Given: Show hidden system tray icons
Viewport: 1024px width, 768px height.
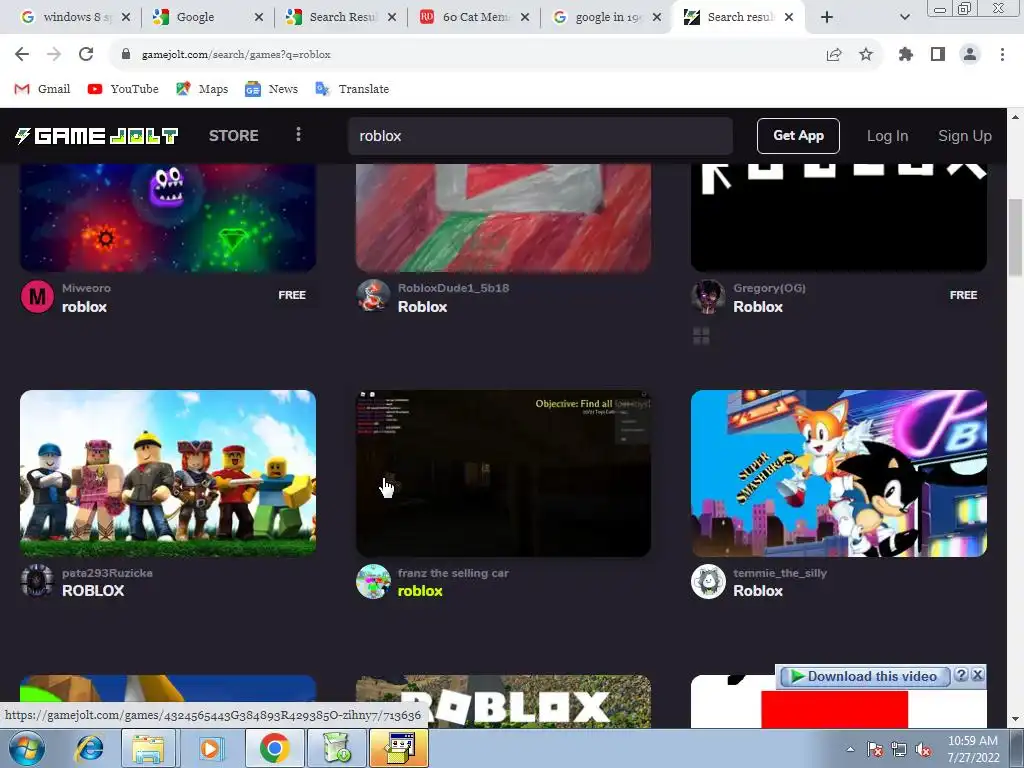Looking at the screenshot, I should (x=850, y=749).
